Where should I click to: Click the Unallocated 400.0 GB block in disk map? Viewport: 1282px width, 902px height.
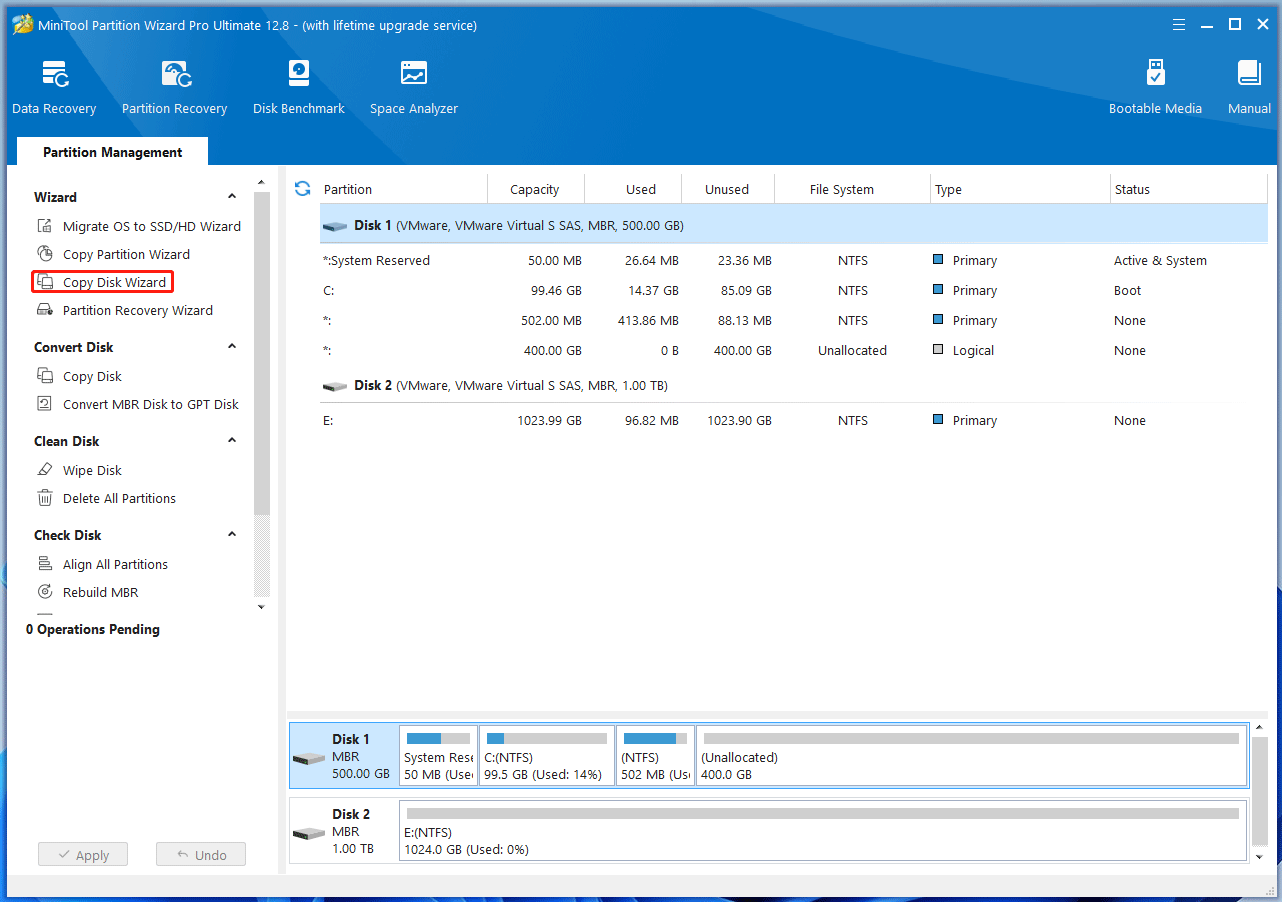tap(971, 755)
